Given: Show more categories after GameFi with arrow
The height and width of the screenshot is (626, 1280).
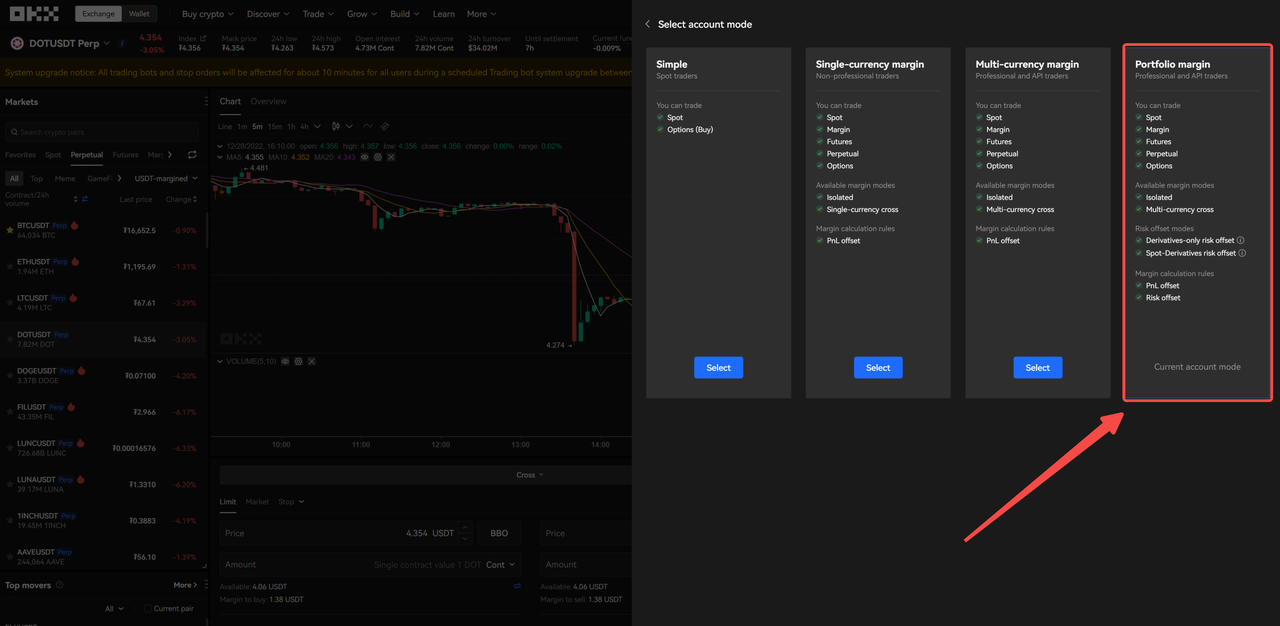Looking at the screenshot, I should pos(121,178).
